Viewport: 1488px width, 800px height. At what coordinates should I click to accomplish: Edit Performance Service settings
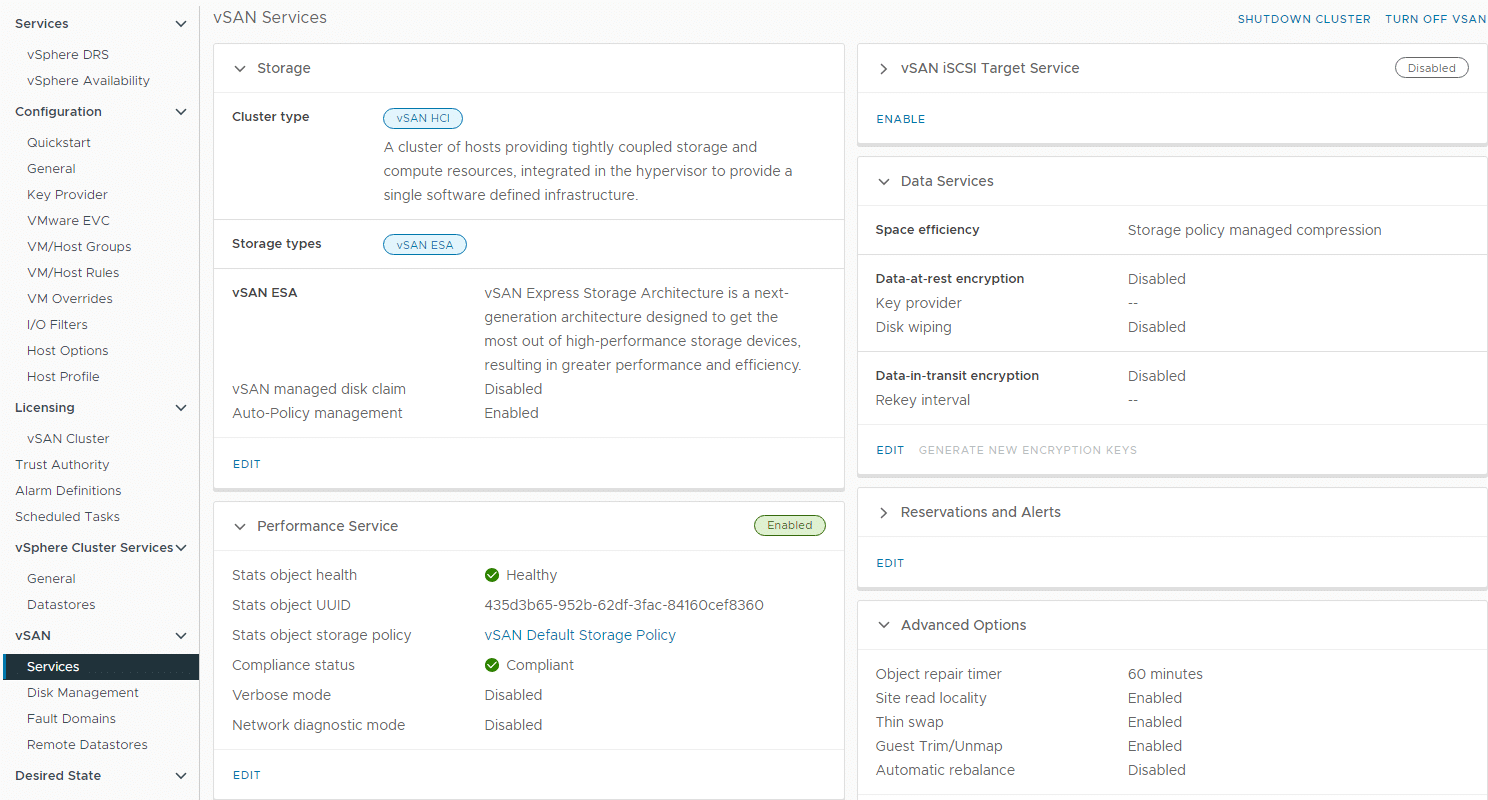pos(247,775)
